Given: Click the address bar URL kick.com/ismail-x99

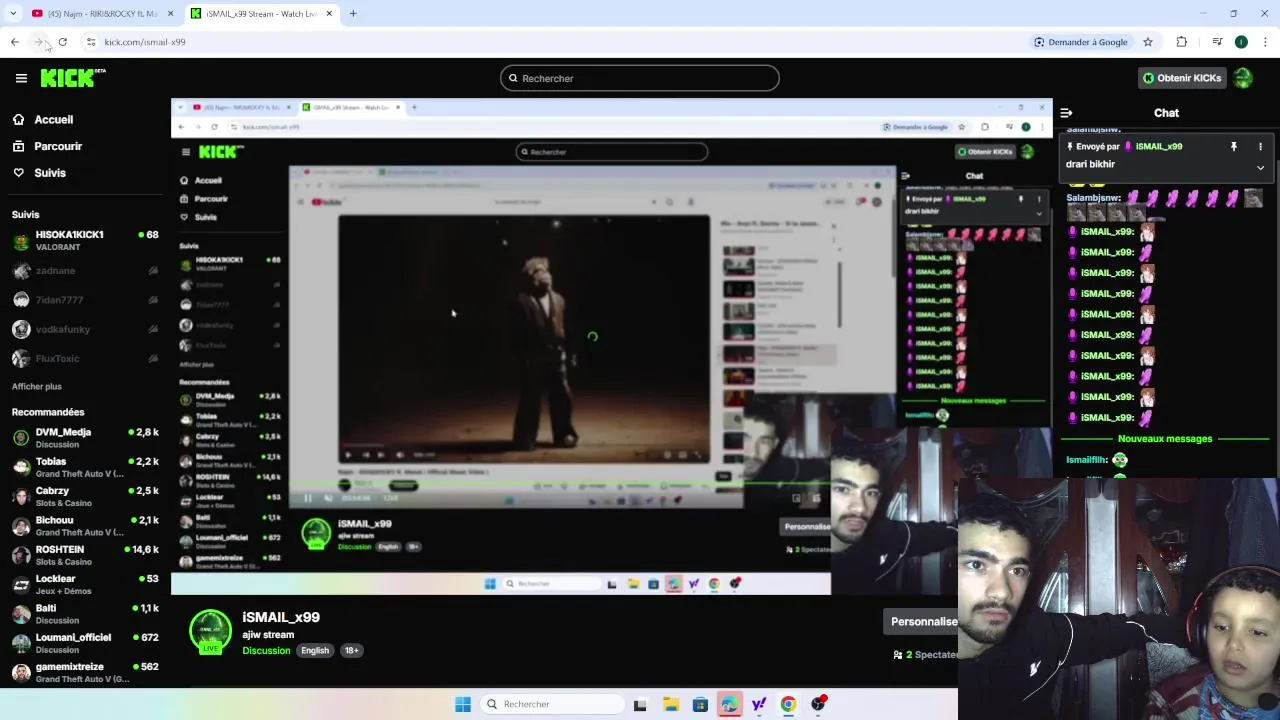Looking at the screenshot, I should (145, 42).
